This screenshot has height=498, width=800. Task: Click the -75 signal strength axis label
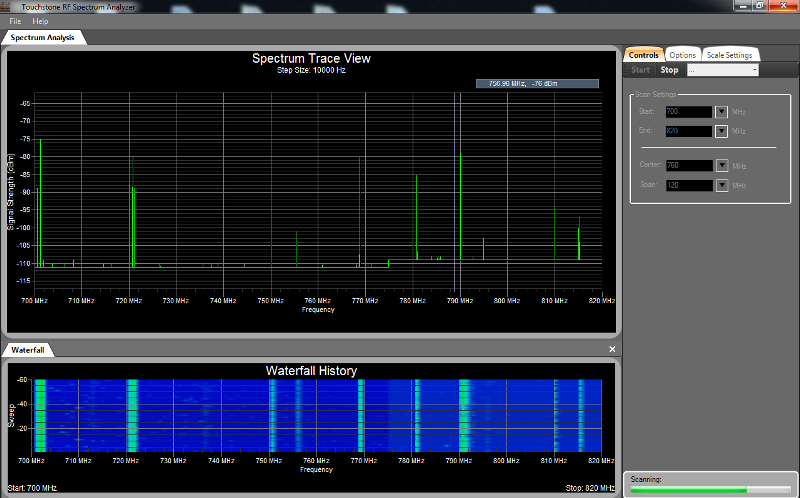(x=25, y=139)
